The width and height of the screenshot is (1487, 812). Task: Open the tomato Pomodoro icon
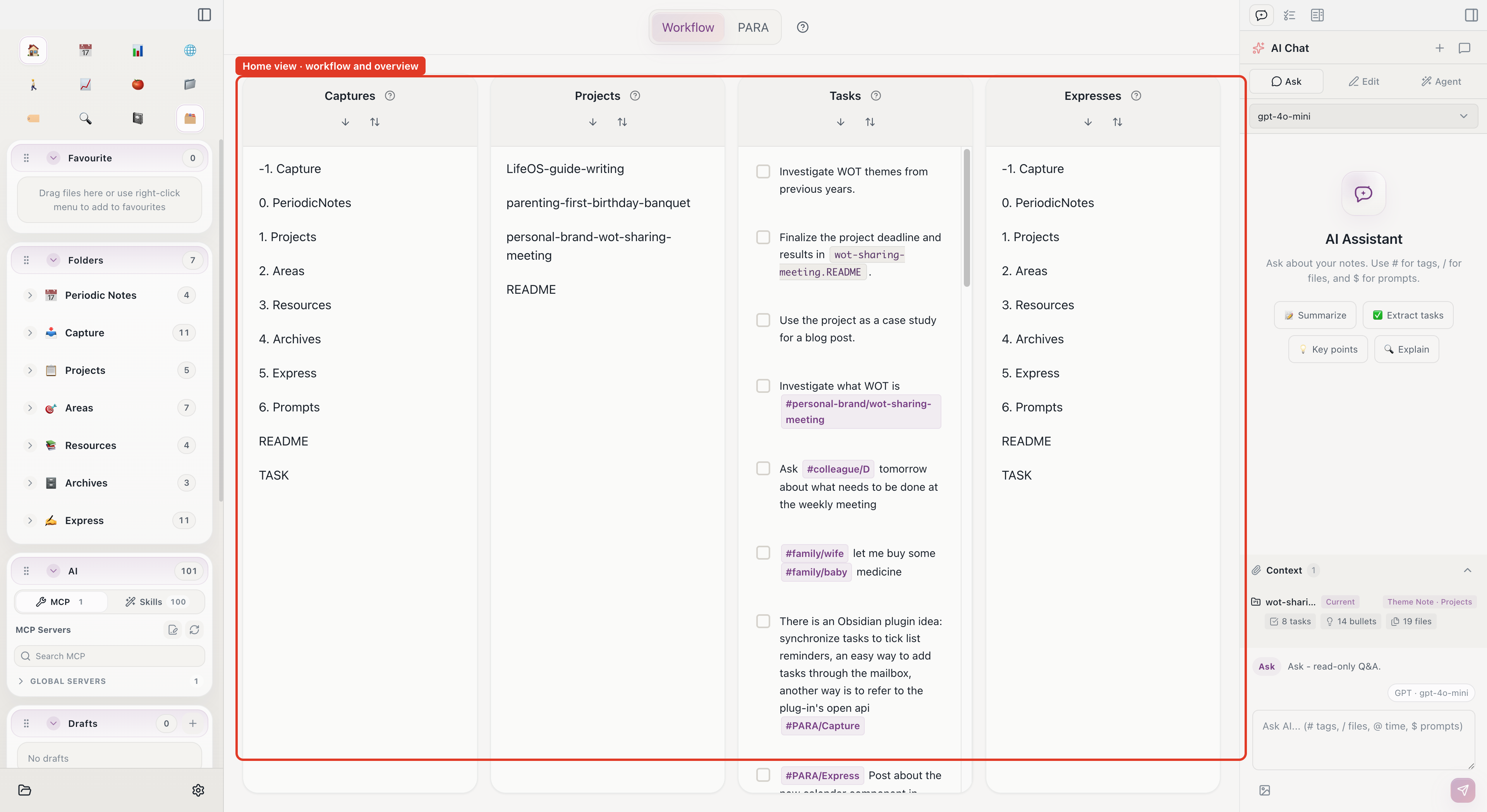click(x=137, y=84)
